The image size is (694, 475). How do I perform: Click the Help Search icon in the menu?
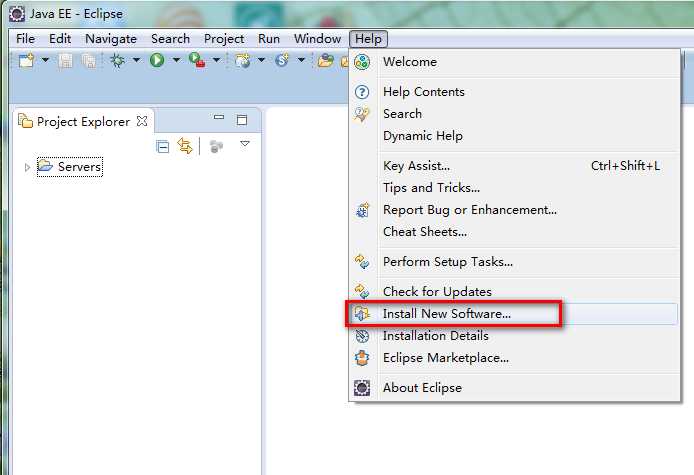coord(362,114)
